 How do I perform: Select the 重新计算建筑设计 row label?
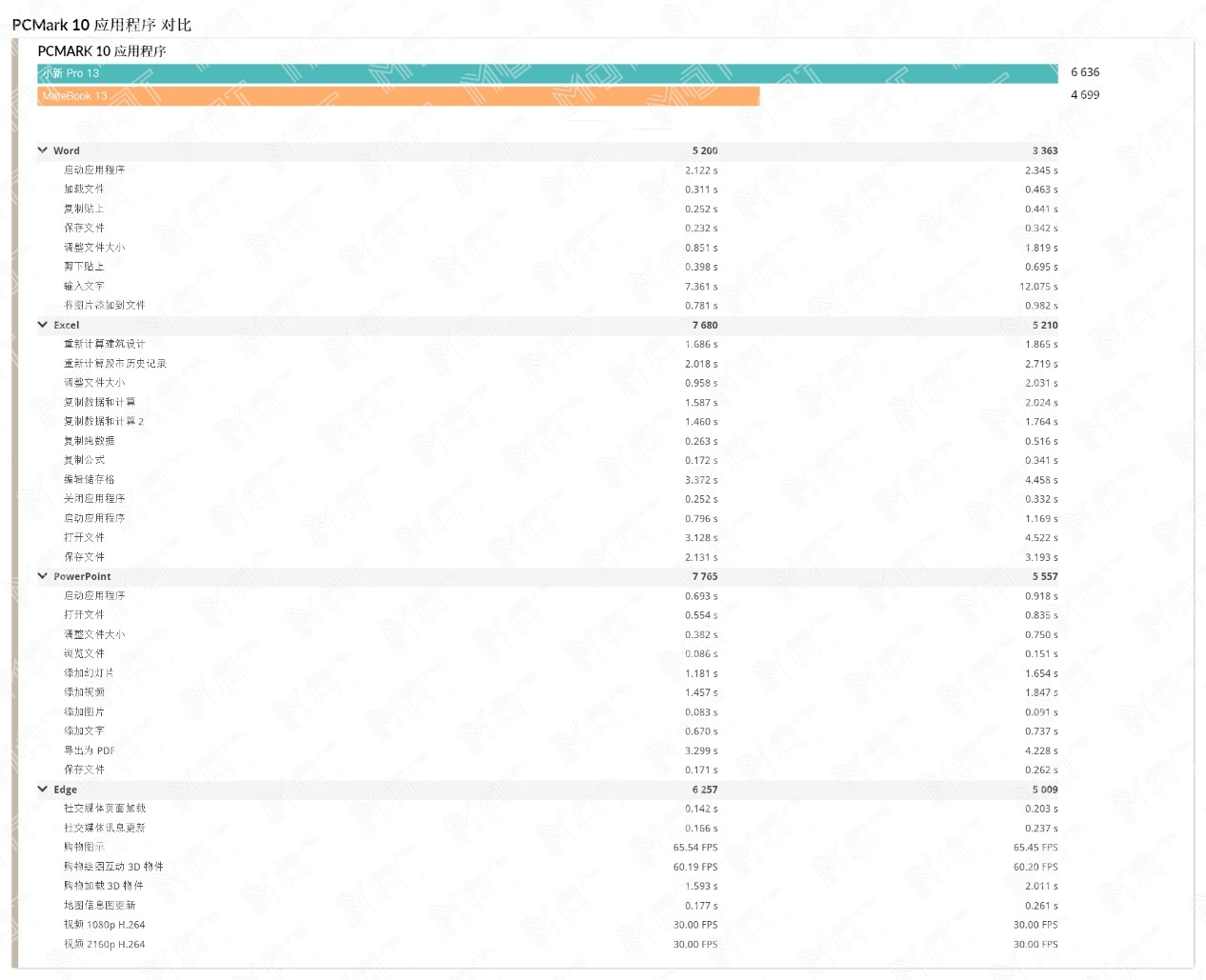click(x=105, y=344)
